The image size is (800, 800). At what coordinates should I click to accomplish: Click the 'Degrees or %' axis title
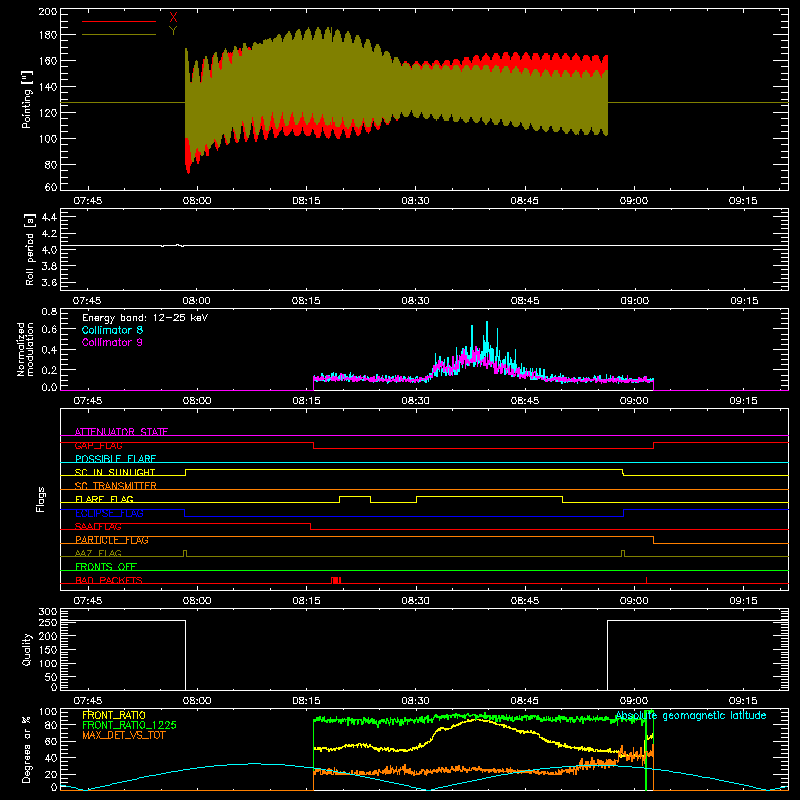pos(27,750)
